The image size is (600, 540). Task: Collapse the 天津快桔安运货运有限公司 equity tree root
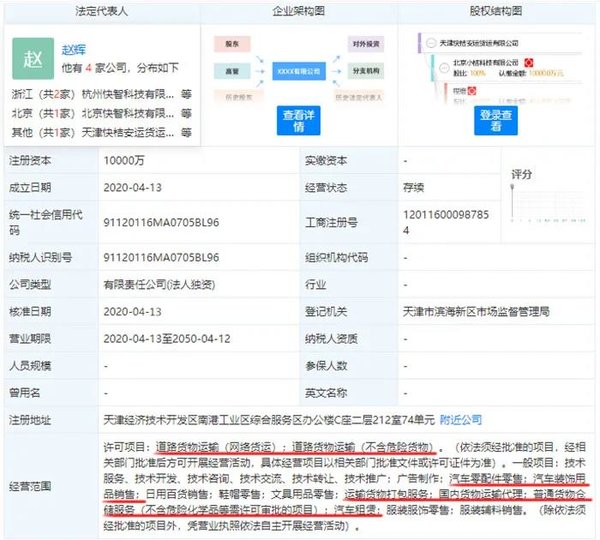click(433, 44)
